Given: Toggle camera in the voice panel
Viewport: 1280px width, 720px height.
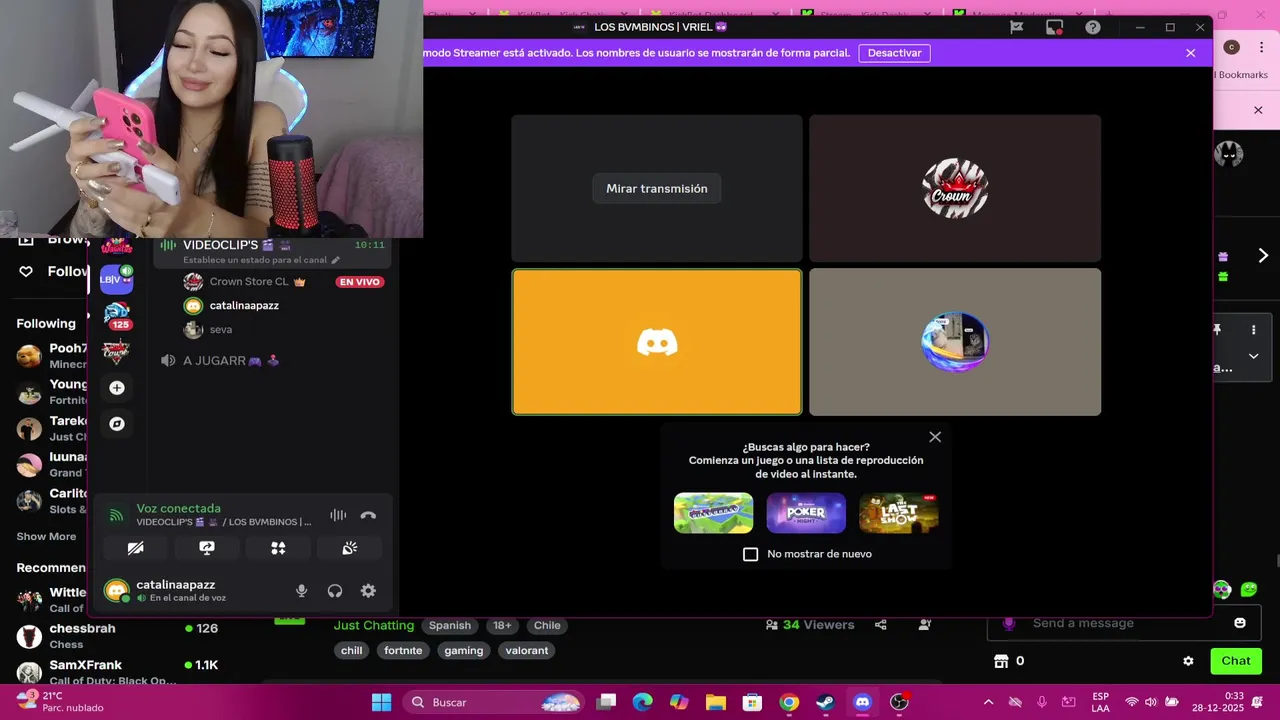Looking at the screenshot, I should click(x=136, y=548).
